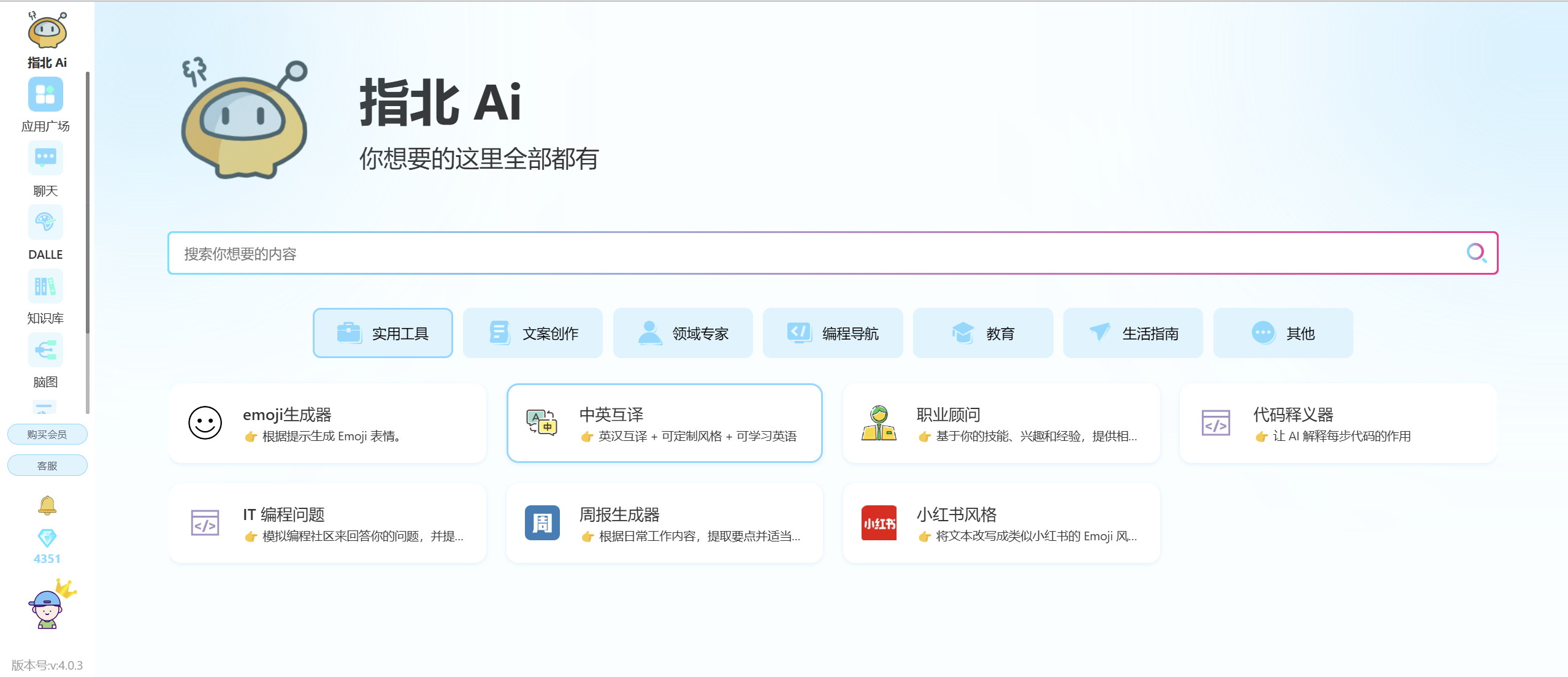This screenshot has width=1568, height=677.
Task: Open the 应用广场 app square icon
Action: pos(45,95)
